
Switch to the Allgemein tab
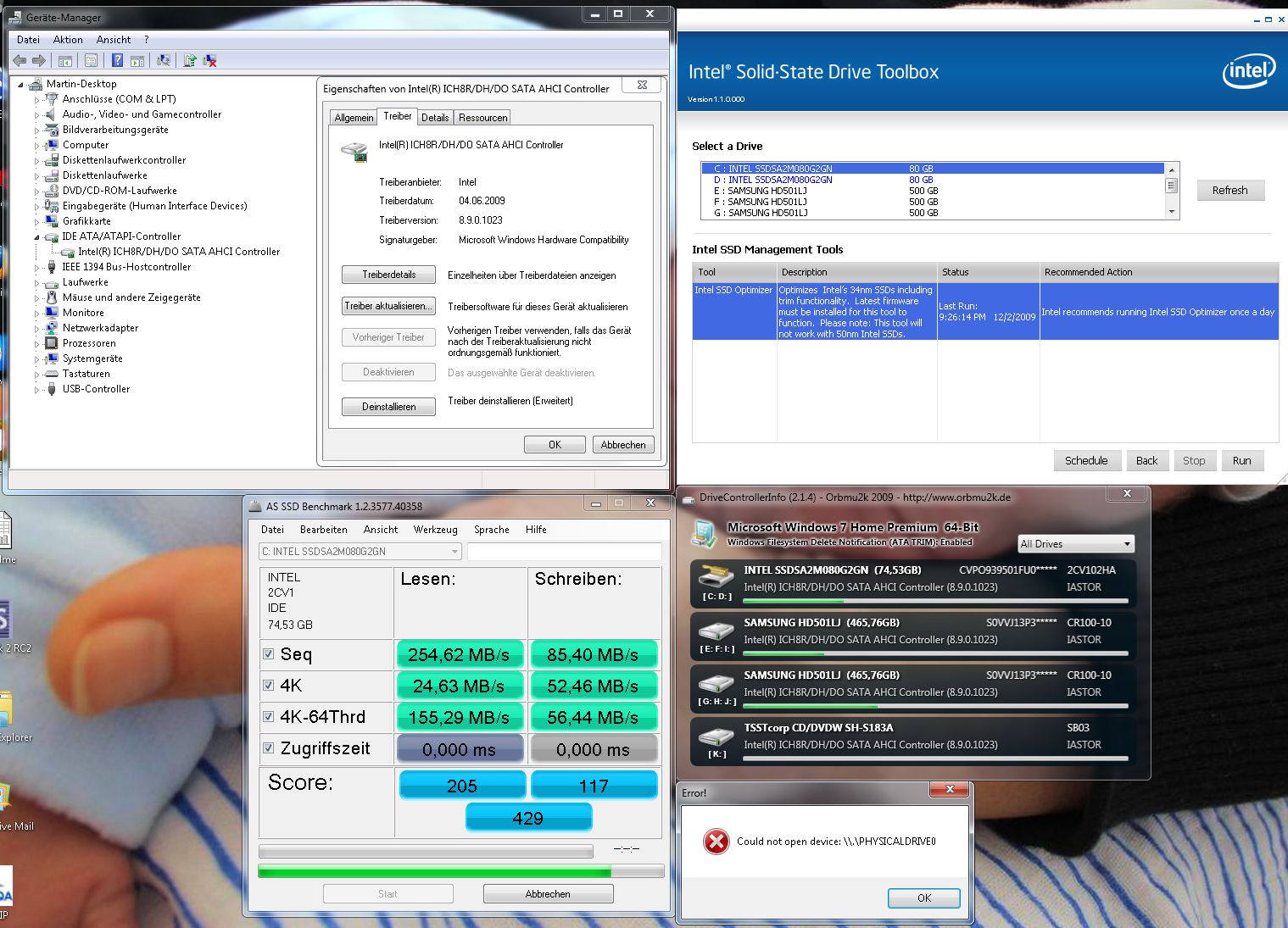click(354, 118)
